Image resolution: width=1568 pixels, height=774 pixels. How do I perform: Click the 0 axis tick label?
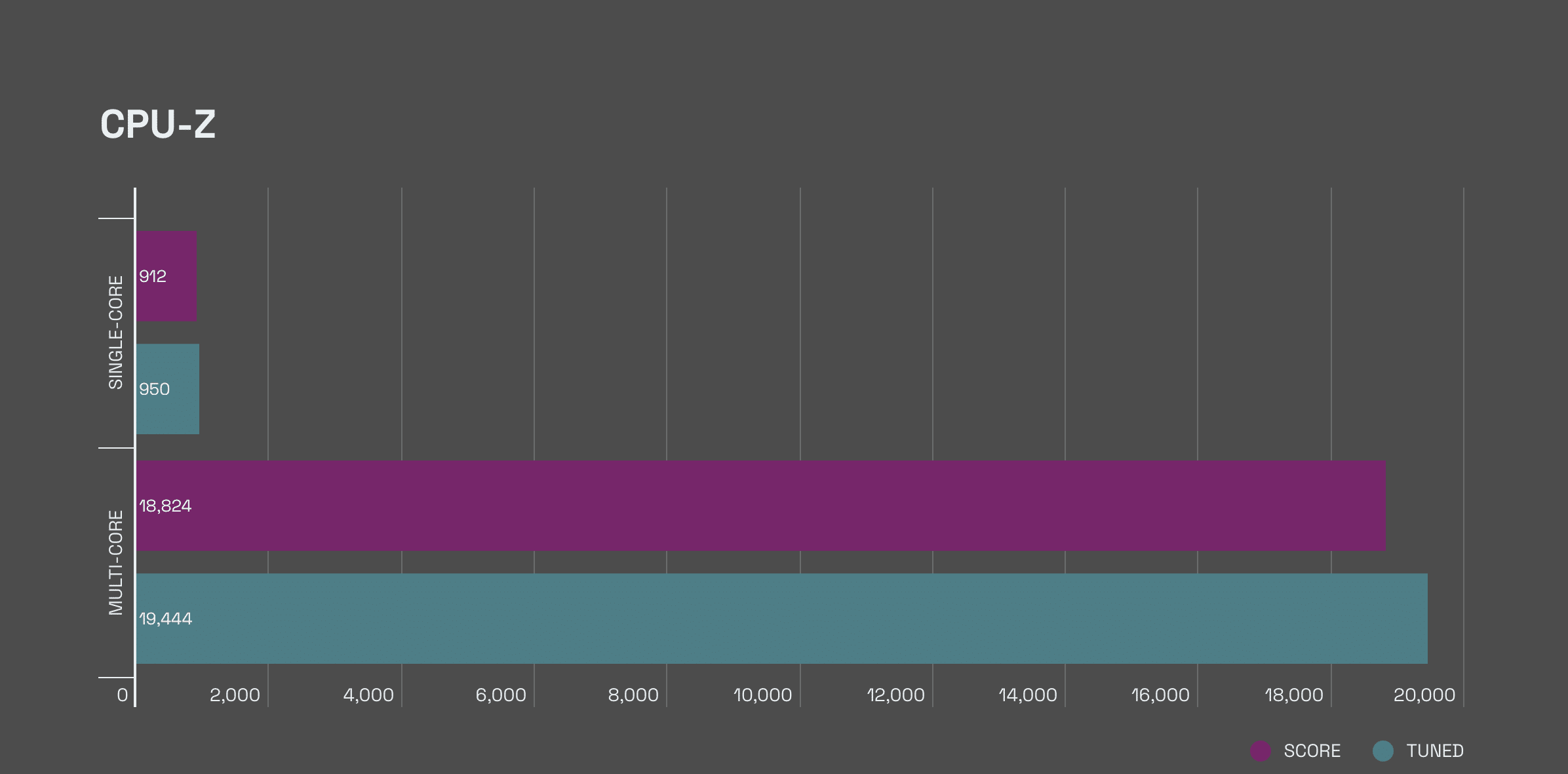click(123, 695)
